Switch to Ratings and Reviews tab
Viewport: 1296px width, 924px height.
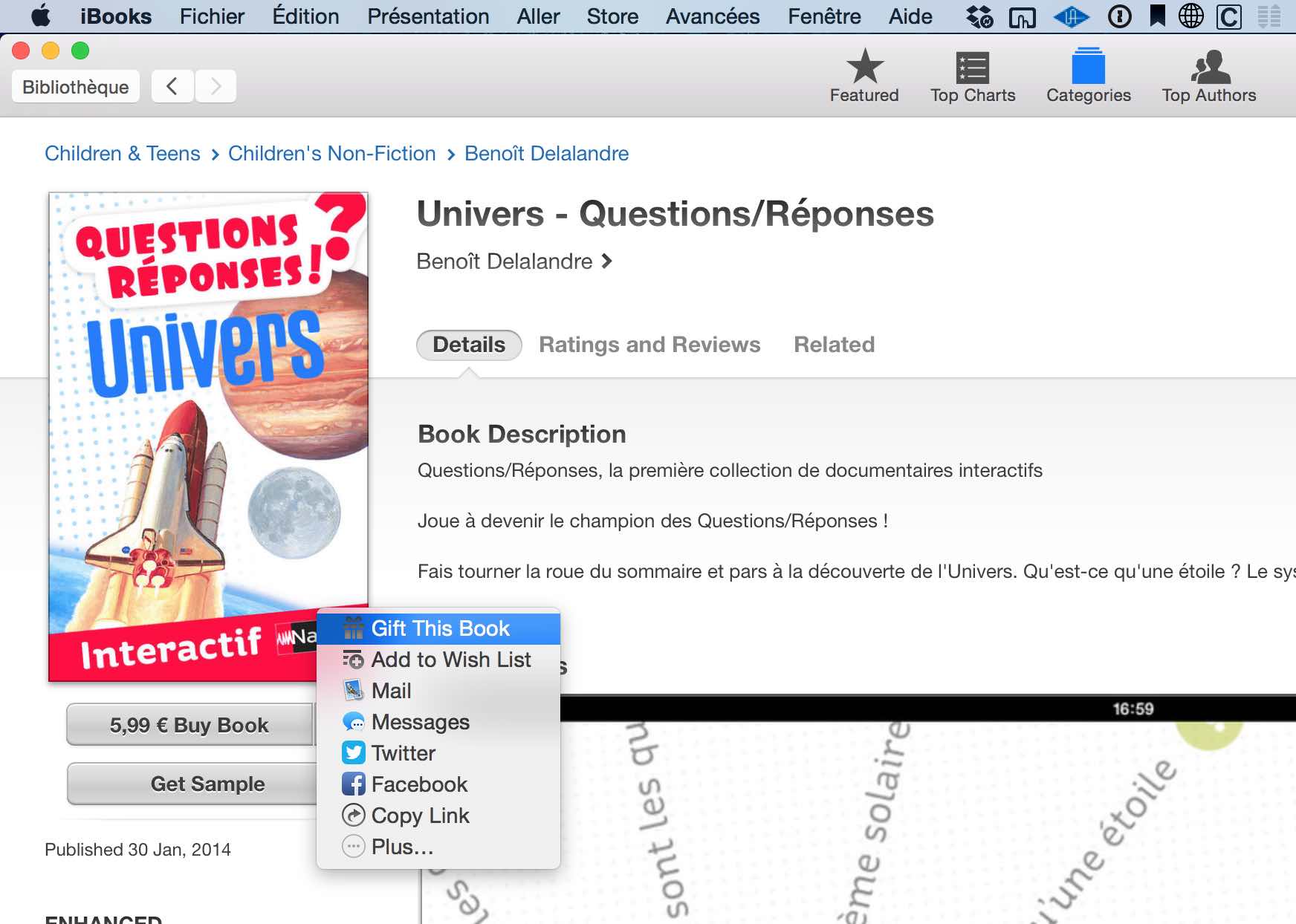coord(649,345)
